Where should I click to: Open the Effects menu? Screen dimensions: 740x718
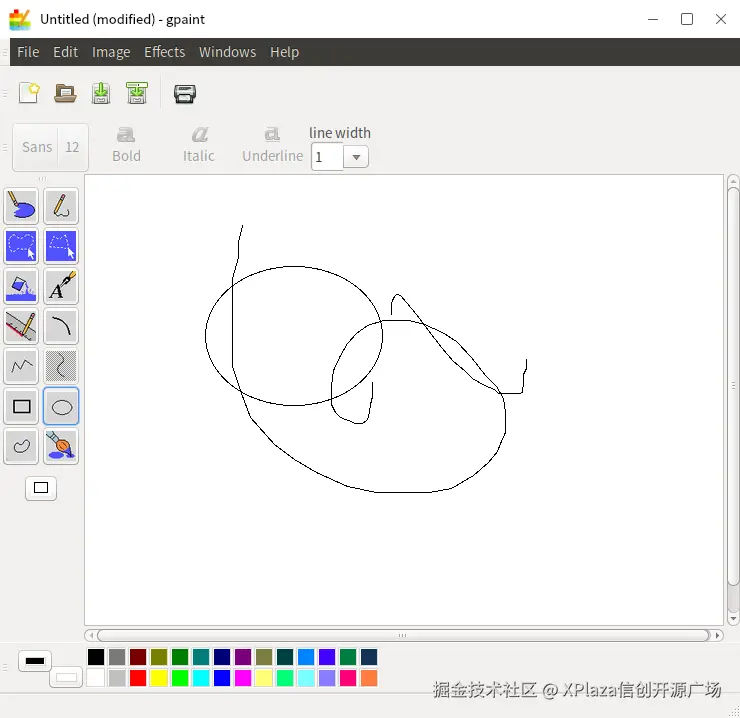165,52
